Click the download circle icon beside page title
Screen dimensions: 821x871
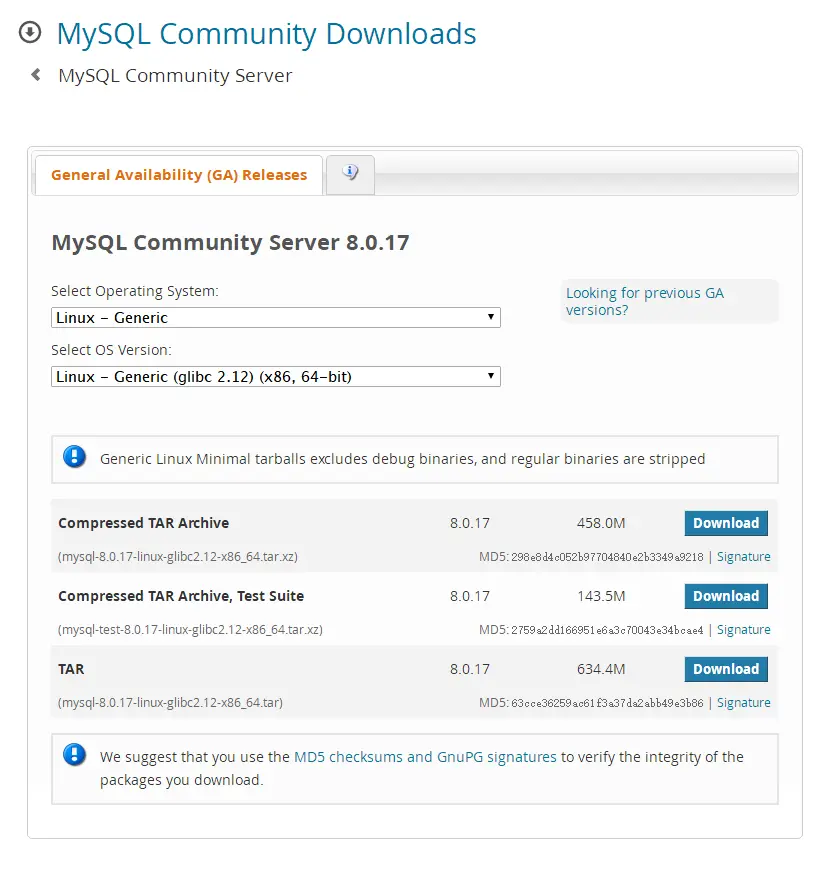point(30,32)
